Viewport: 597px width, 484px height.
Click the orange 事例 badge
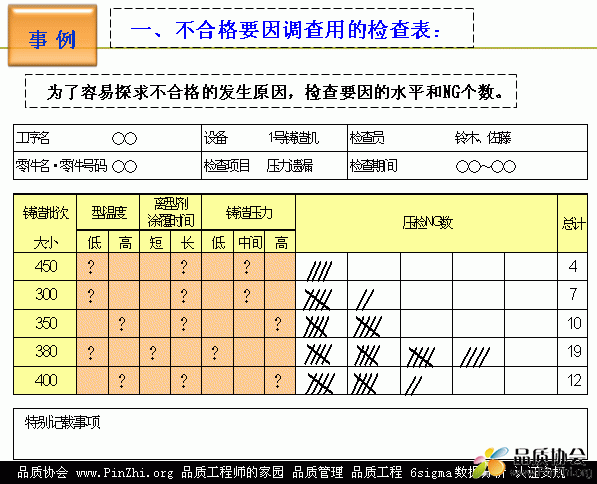pyautogui.click(x=53, y=36)
